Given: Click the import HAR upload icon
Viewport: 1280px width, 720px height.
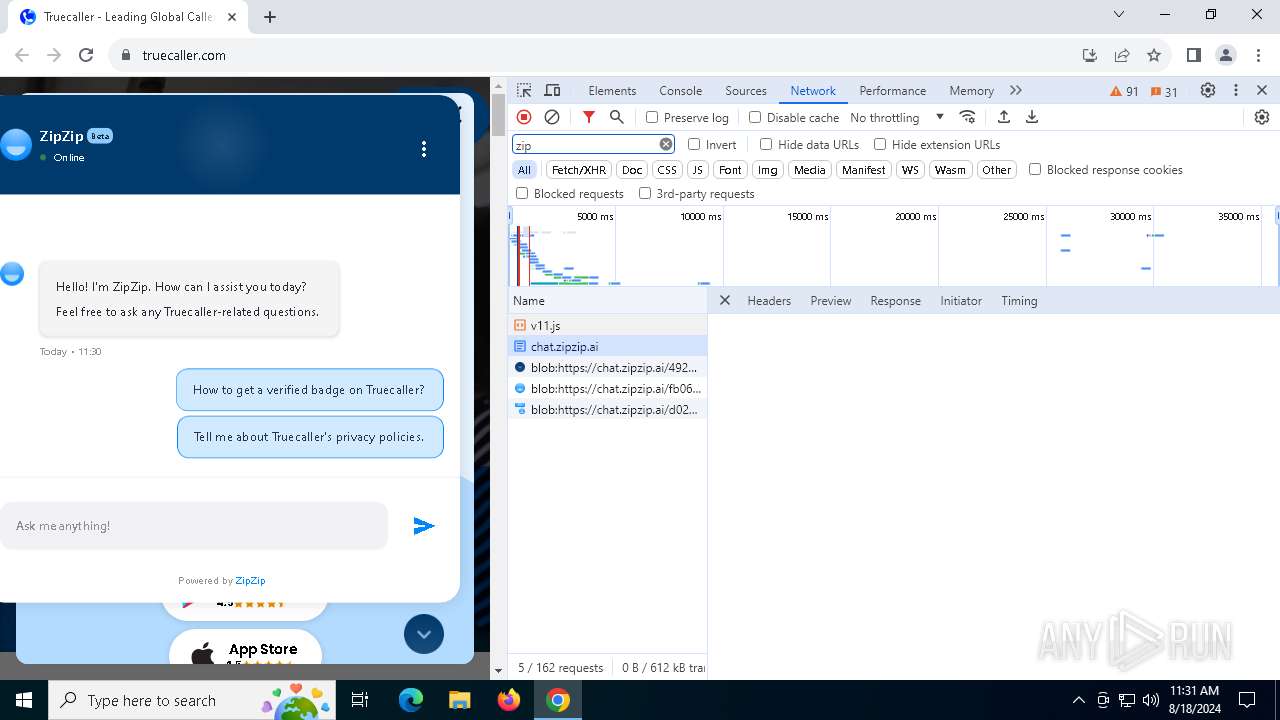Looking at the screenshot, I should (1004, 117).
